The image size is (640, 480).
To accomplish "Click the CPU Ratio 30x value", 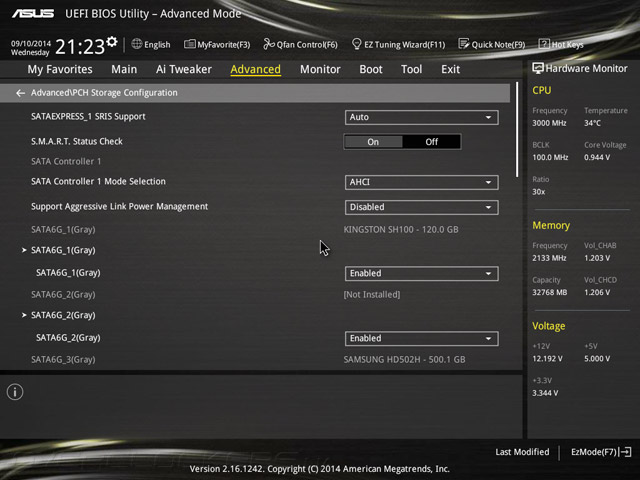I will pos(538,192).
